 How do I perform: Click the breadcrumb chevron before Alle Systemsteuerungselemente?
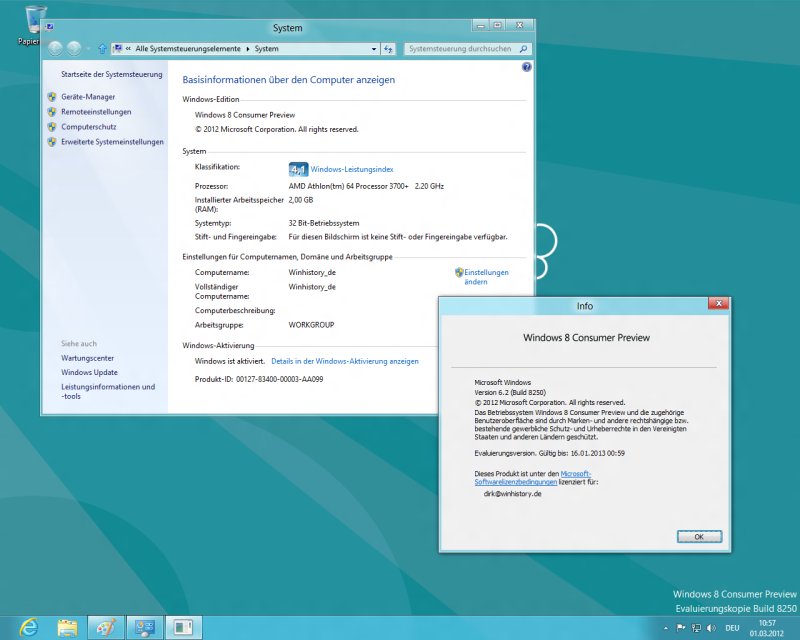coord(129,49)
